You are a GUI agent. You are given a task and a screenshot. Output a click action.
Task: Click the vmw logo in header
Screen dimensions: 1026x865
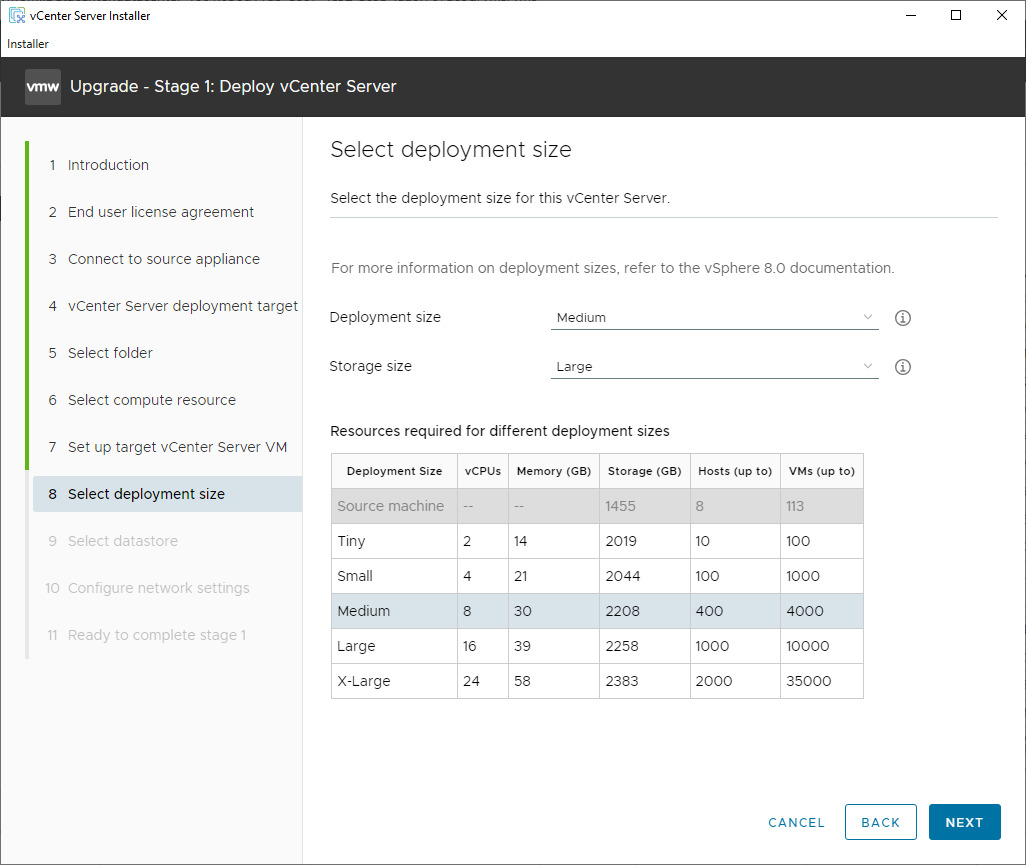(x=43, y=87)
